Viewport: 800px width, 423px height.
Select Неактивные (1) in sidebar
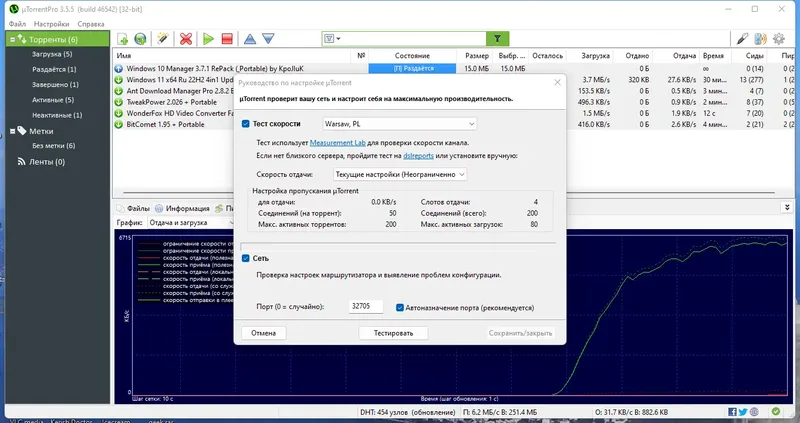[x=57, y=115]
